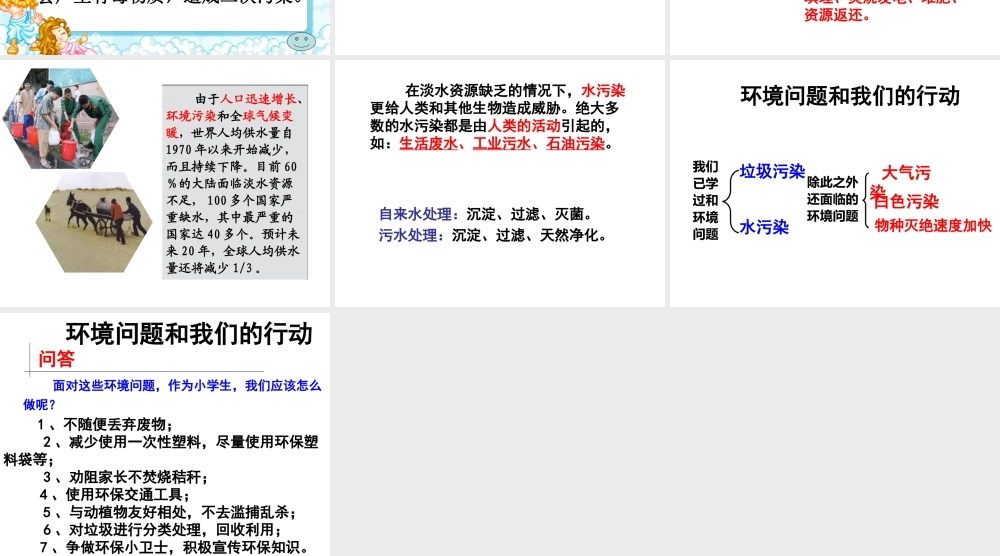
Task: Click the red heading 问答
Action: [57, 359]
